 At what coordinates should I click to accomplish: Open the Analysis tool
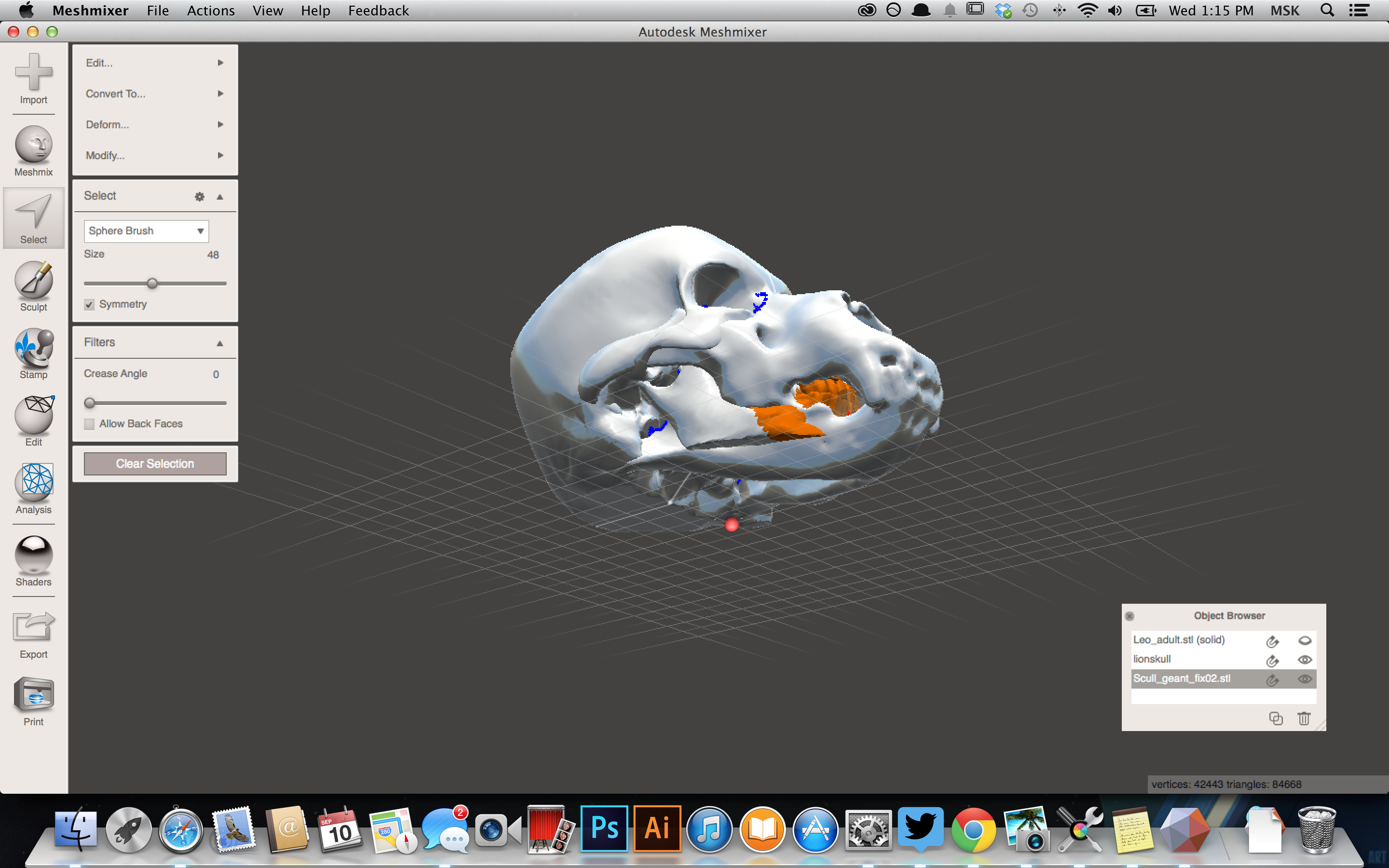pyautogui.click(x=33, y=488)
